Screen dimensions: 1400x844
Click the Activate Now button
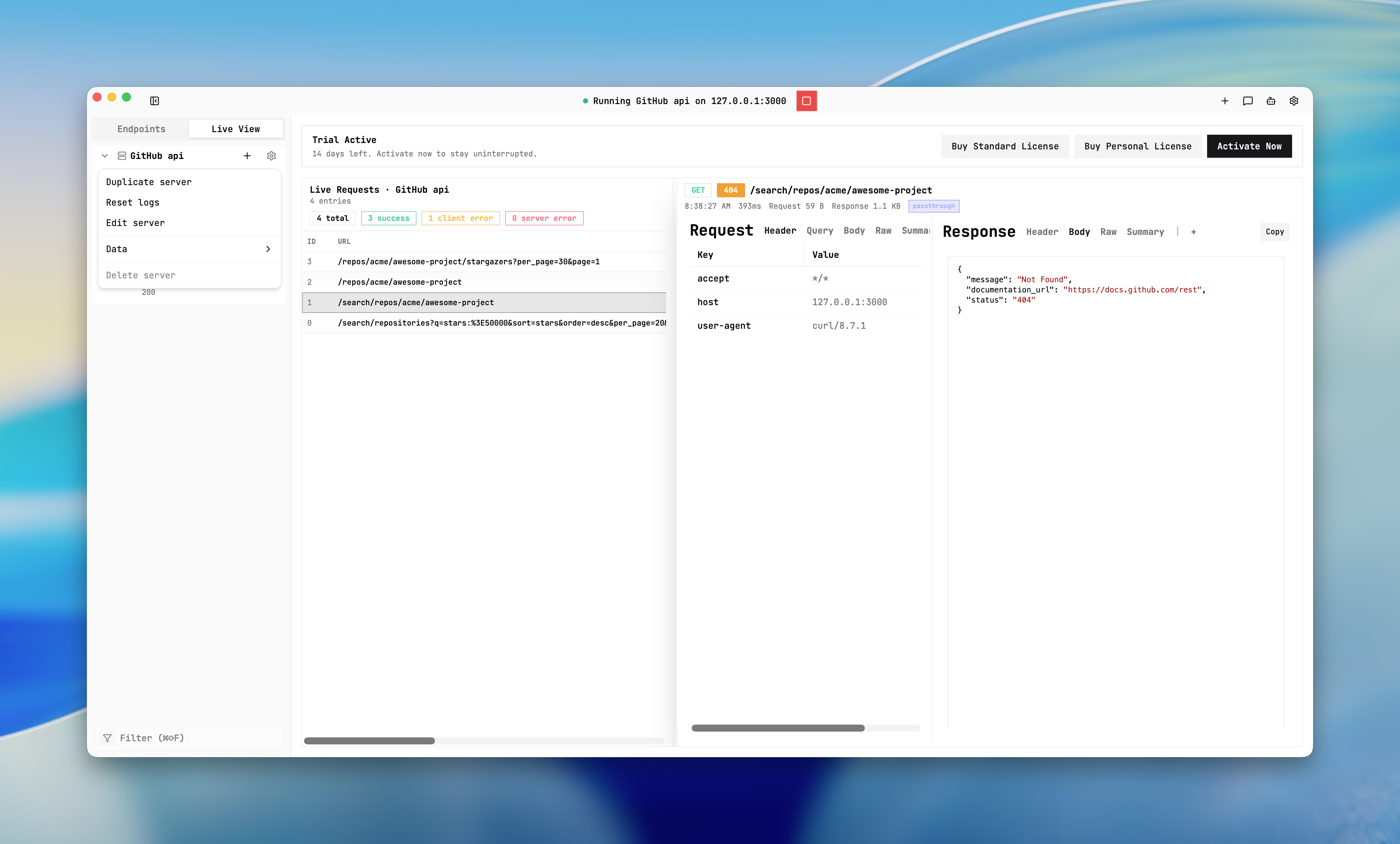tap(1249, 147)
